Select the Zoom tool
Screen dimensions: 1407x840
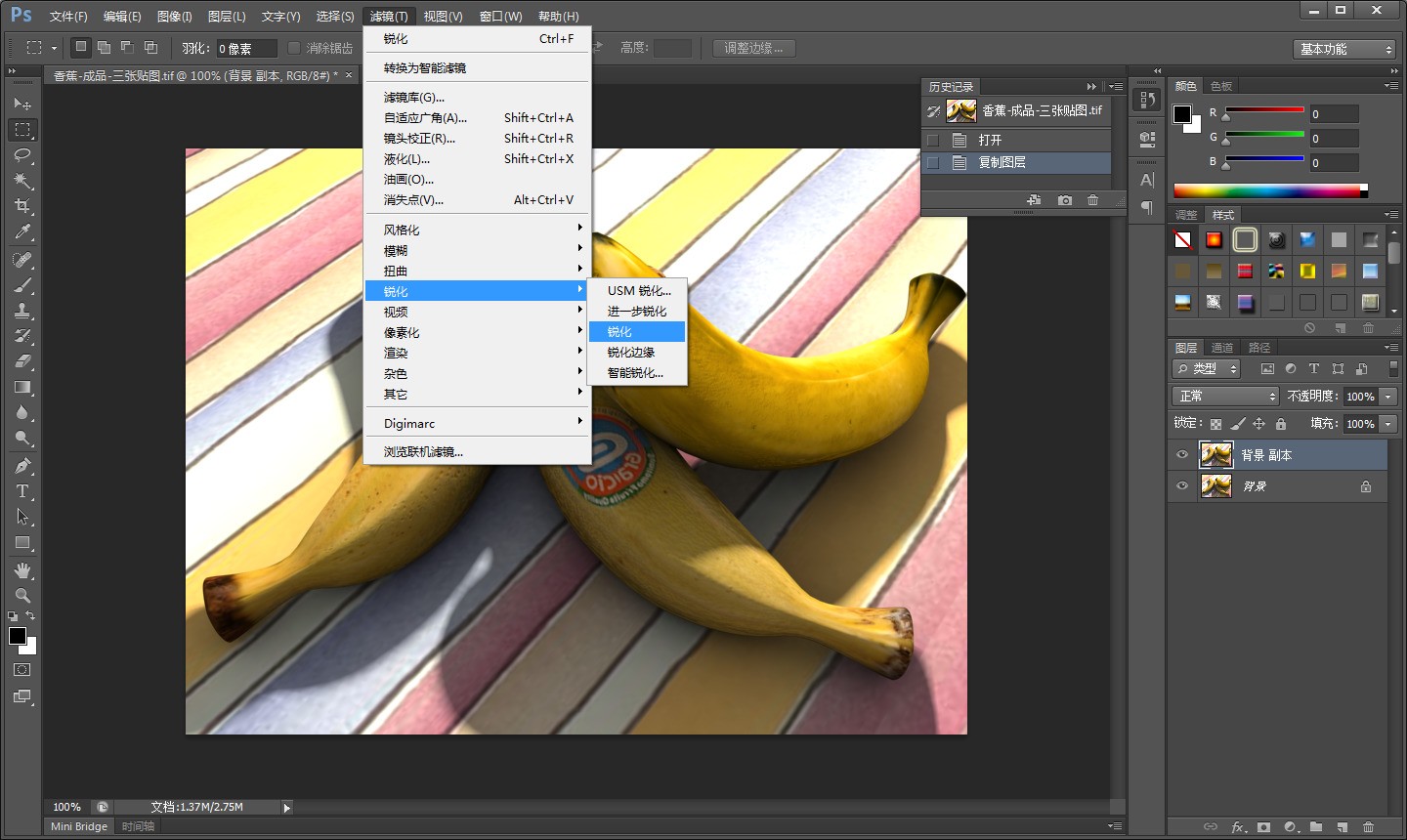pos(22,596)
